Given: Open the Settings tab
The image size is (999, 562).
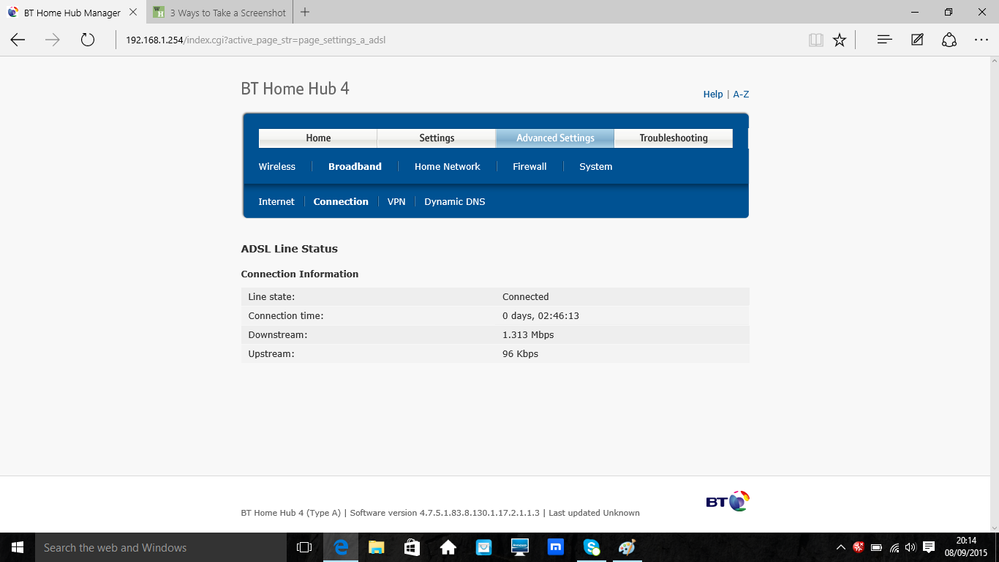Looking at the screenshot, I should [x=436, y=138].
